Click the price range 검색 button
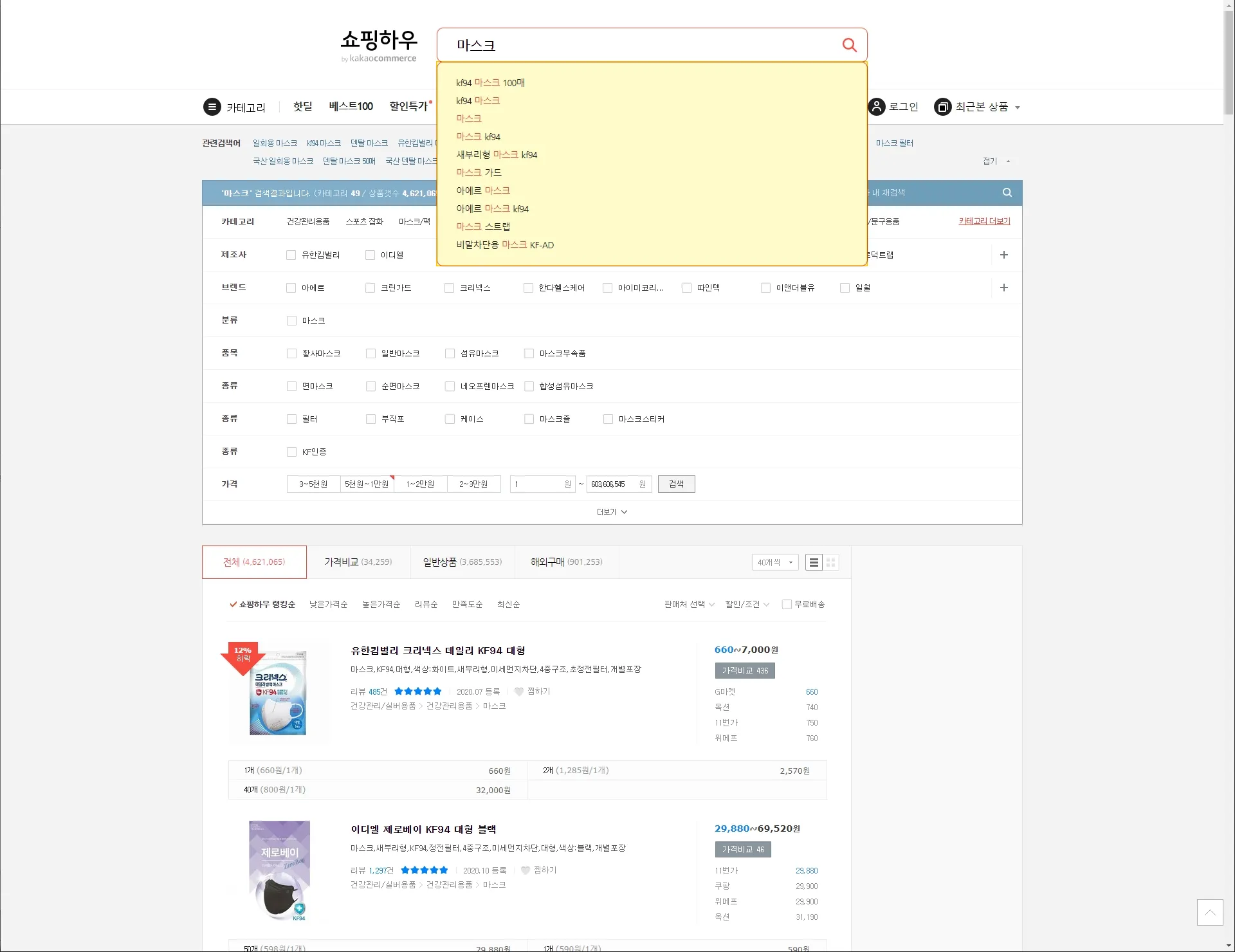The width and height of the screenshot is (1235, 952). 676,484
